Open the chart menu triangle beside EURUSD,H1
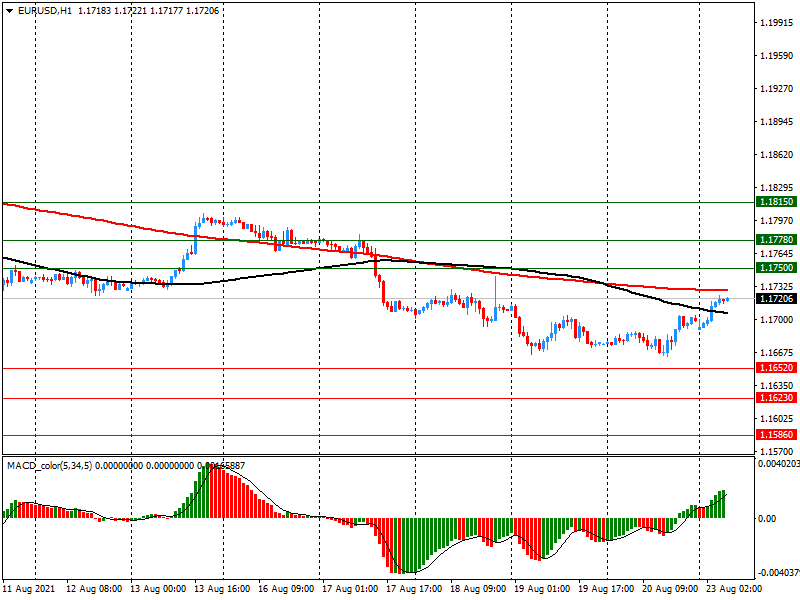Viewport: 800px width, 600px height. (9, 11)
